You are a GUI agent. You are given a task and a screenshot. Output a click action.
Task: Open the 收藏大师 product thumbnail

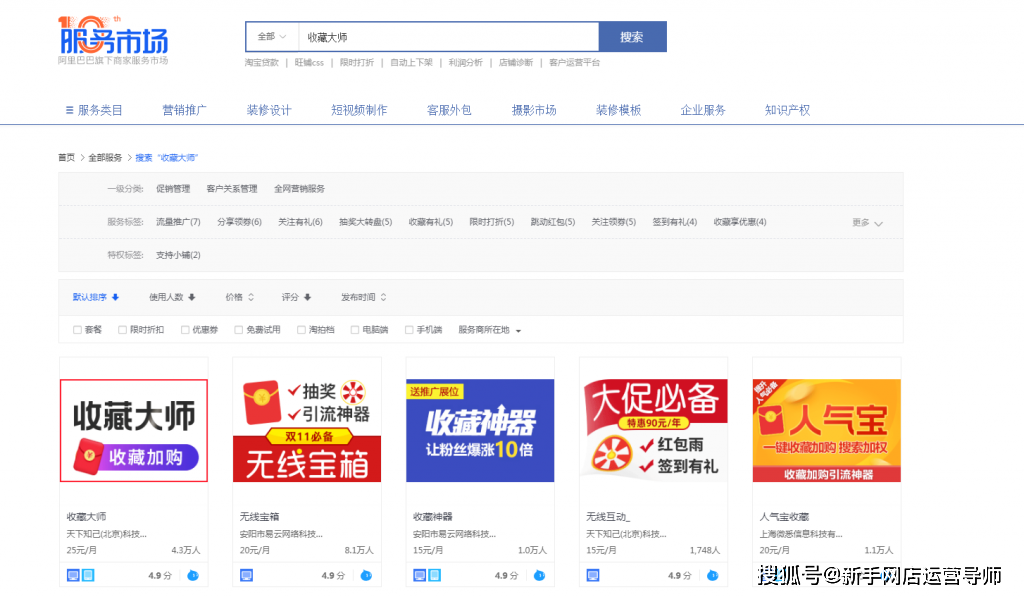(134, 430)
